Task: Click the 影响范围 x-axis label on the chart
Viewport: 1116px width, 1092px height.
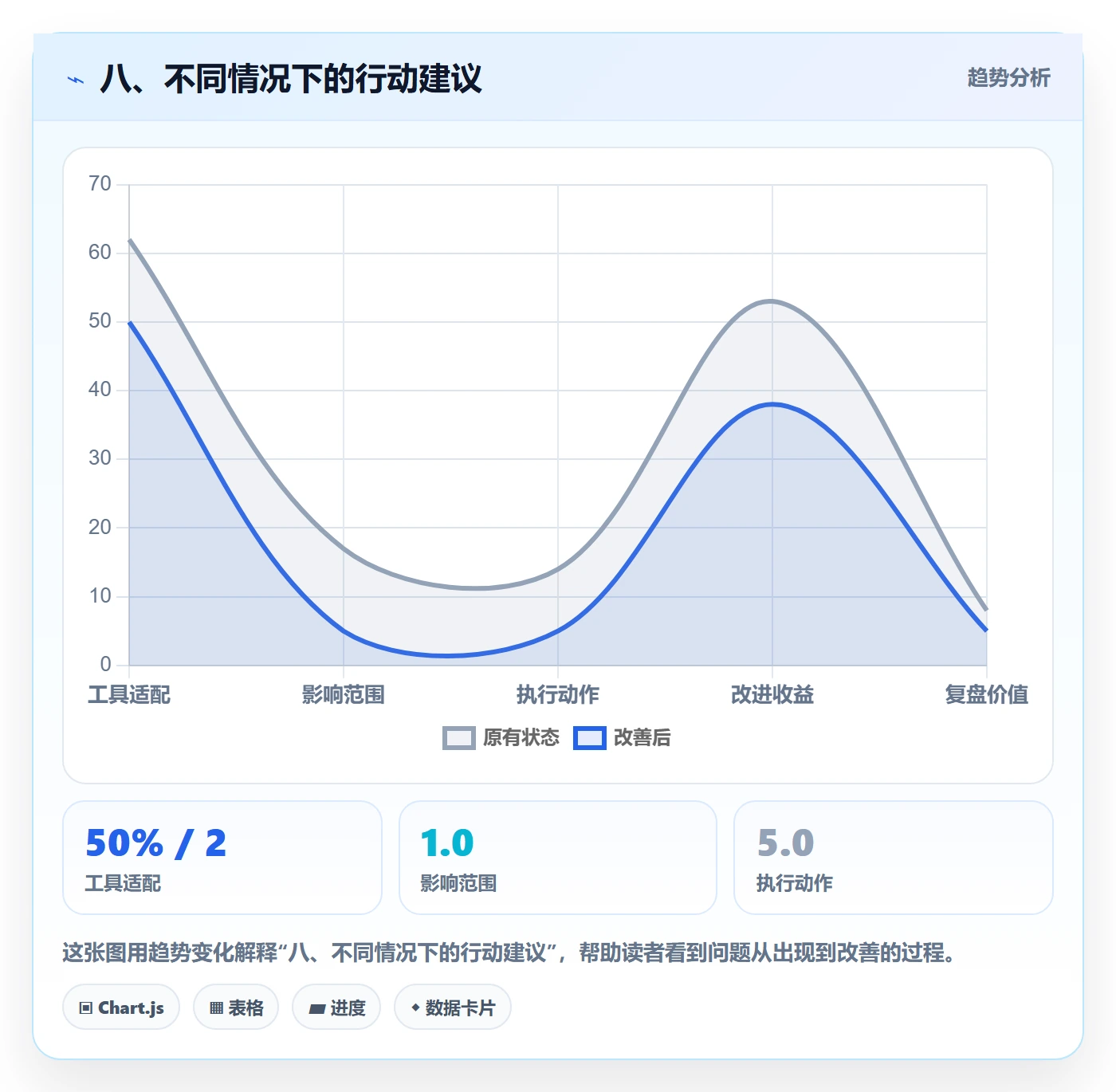Action: [x=344, y=695]
